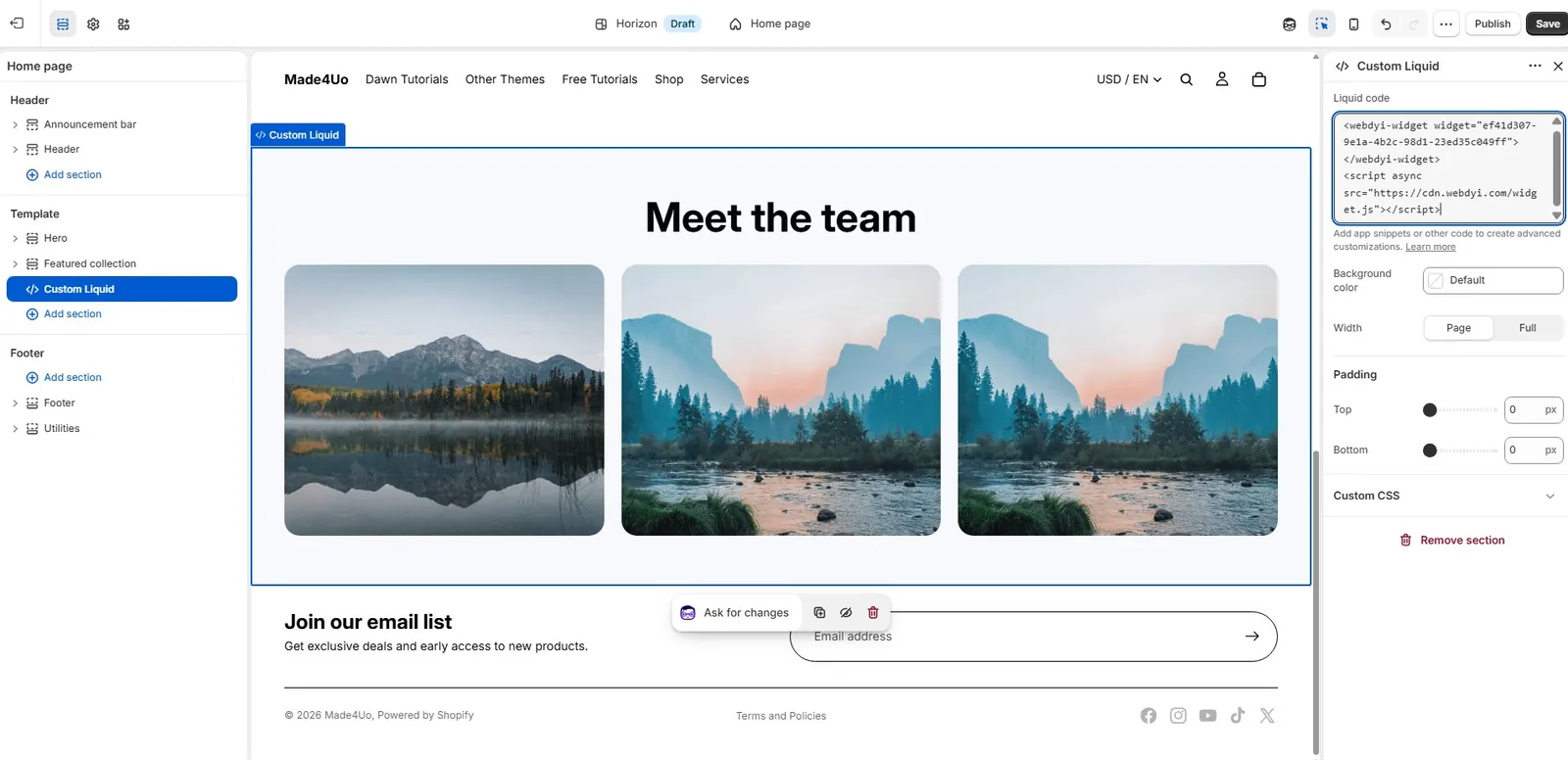Select Announcement bar in the sidebar
1568x760 pixels.
(90, 124)
